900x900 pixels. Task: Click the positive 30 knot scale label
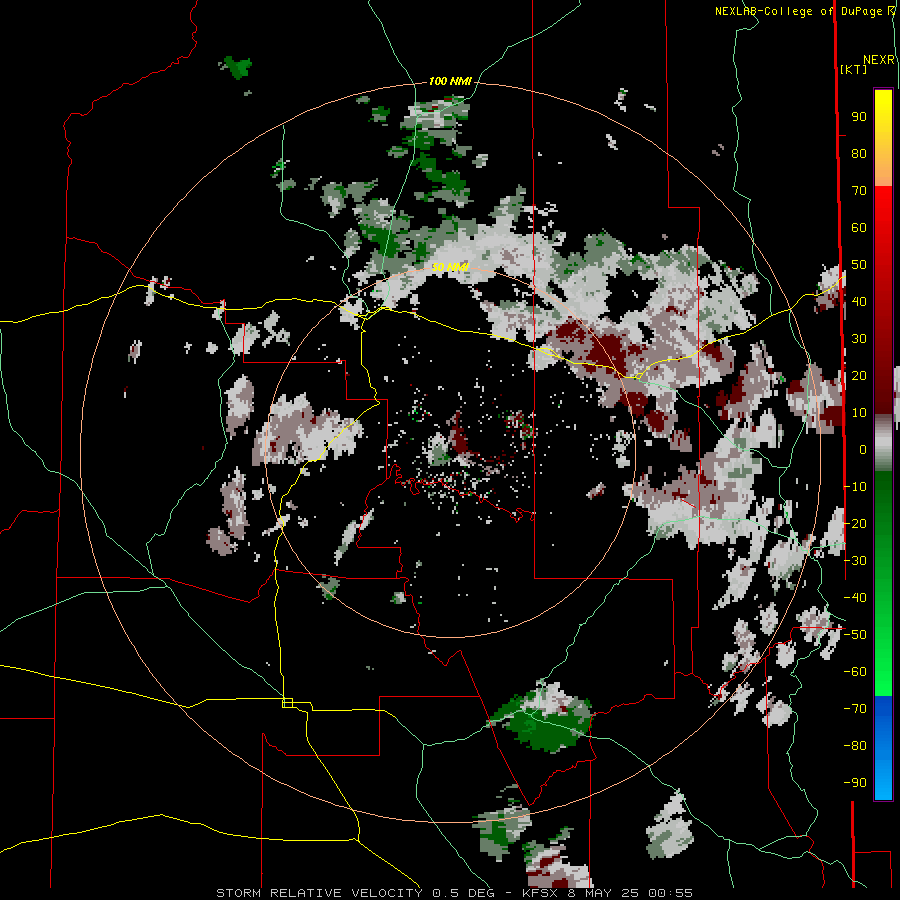pos(859,339)
